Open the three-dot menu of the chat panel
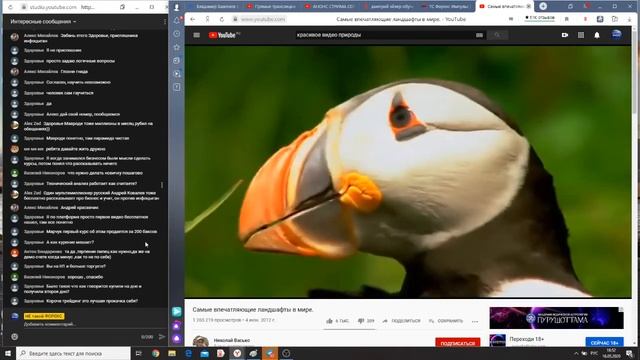 point(164,22)
